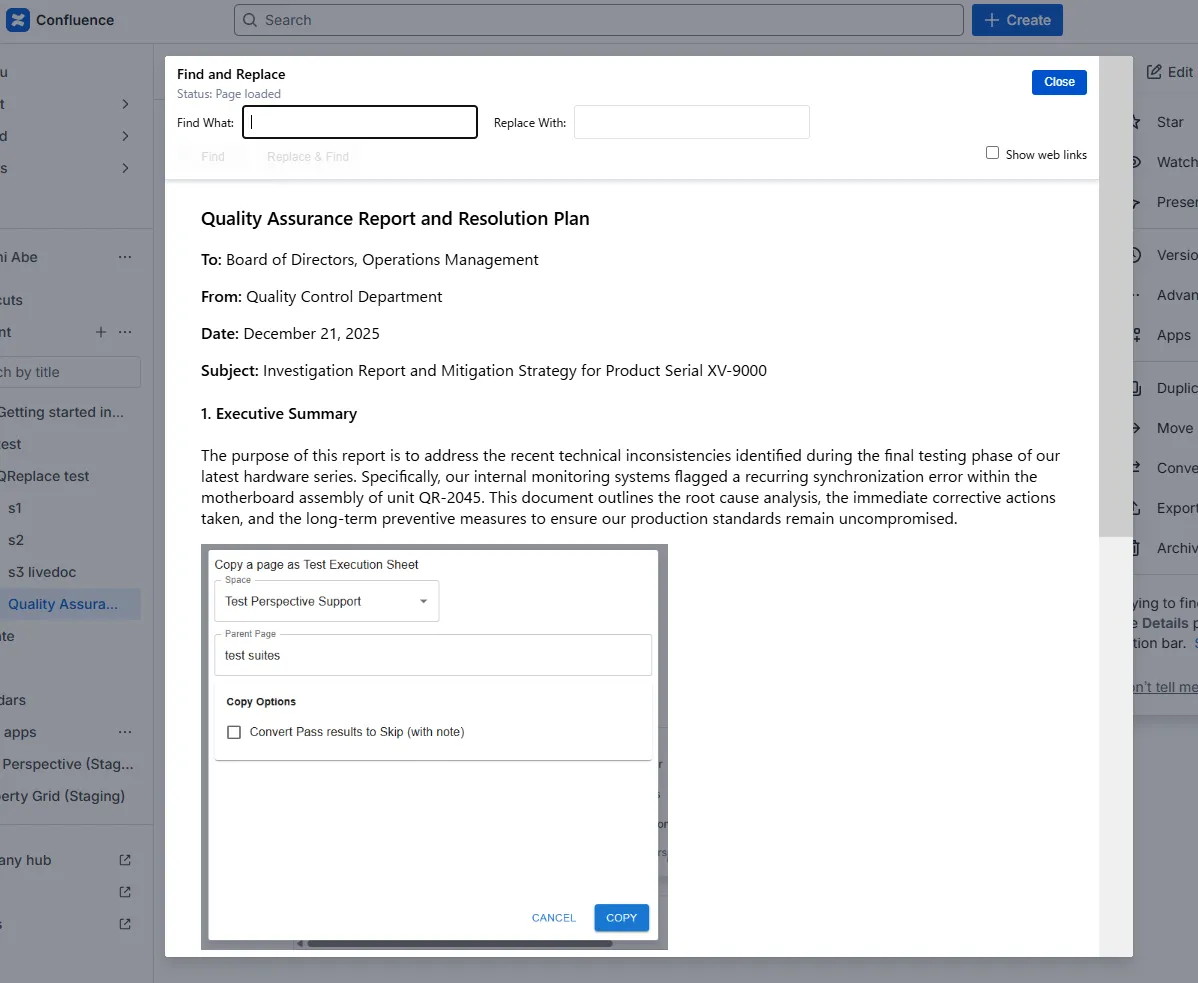Click the magnifier icon in the search bar

tap(251, 20)
